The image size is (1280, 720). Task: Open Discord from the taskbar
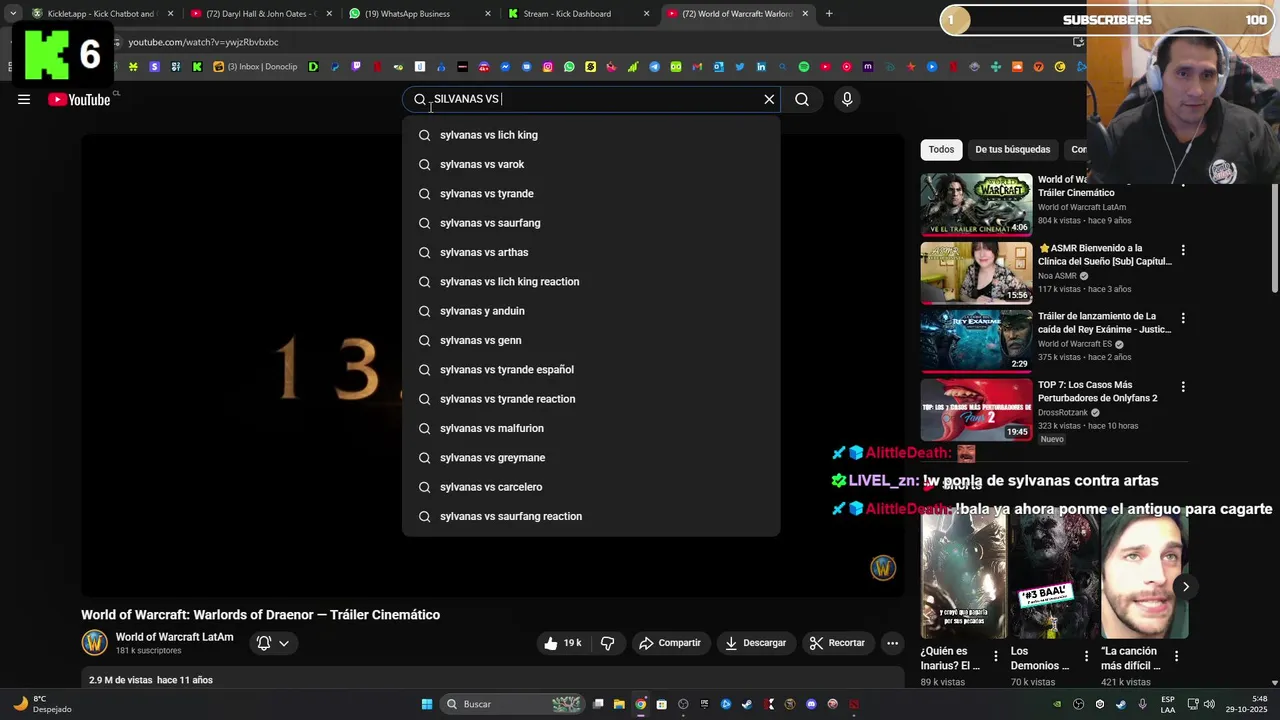pos(811,704)
